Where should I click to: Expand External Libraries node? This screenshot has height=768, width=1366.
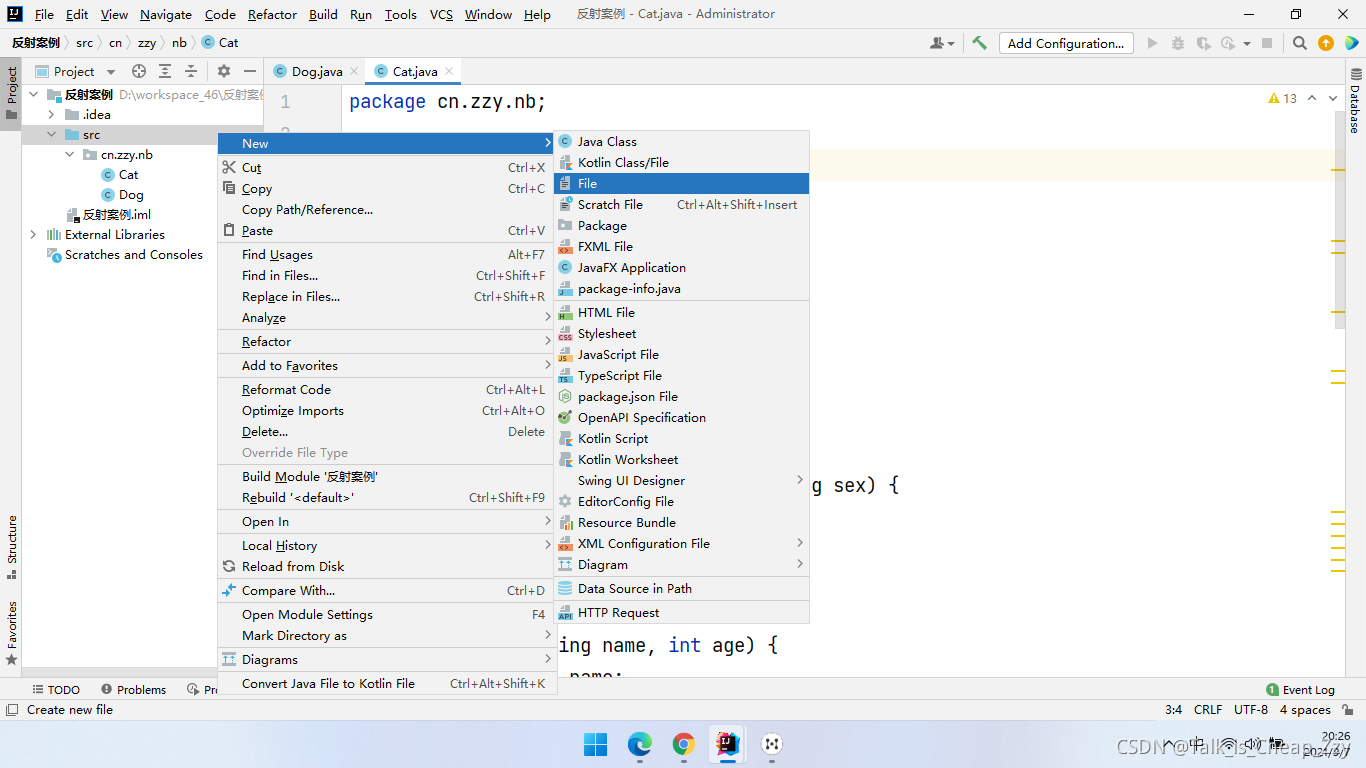coord(34,234)
